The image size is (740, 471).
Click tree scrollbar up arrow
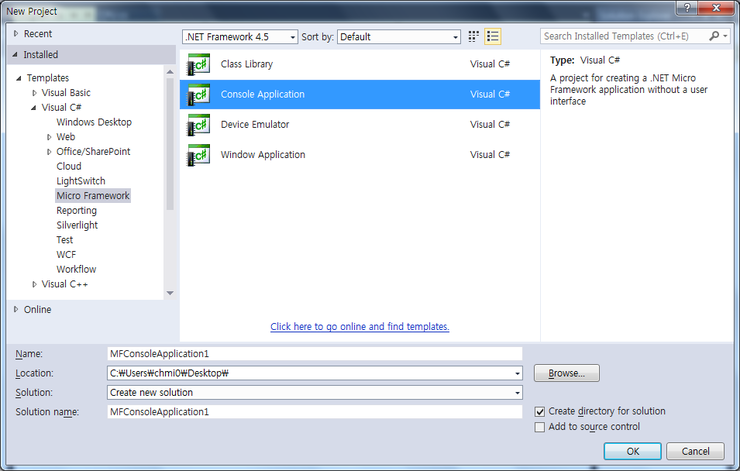[170, 72]
